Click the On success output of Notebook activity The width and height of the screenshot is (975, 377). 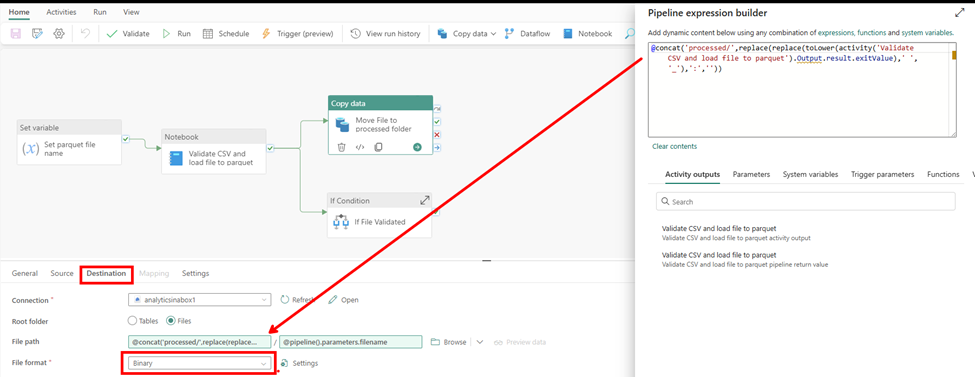tap(270, 148)
